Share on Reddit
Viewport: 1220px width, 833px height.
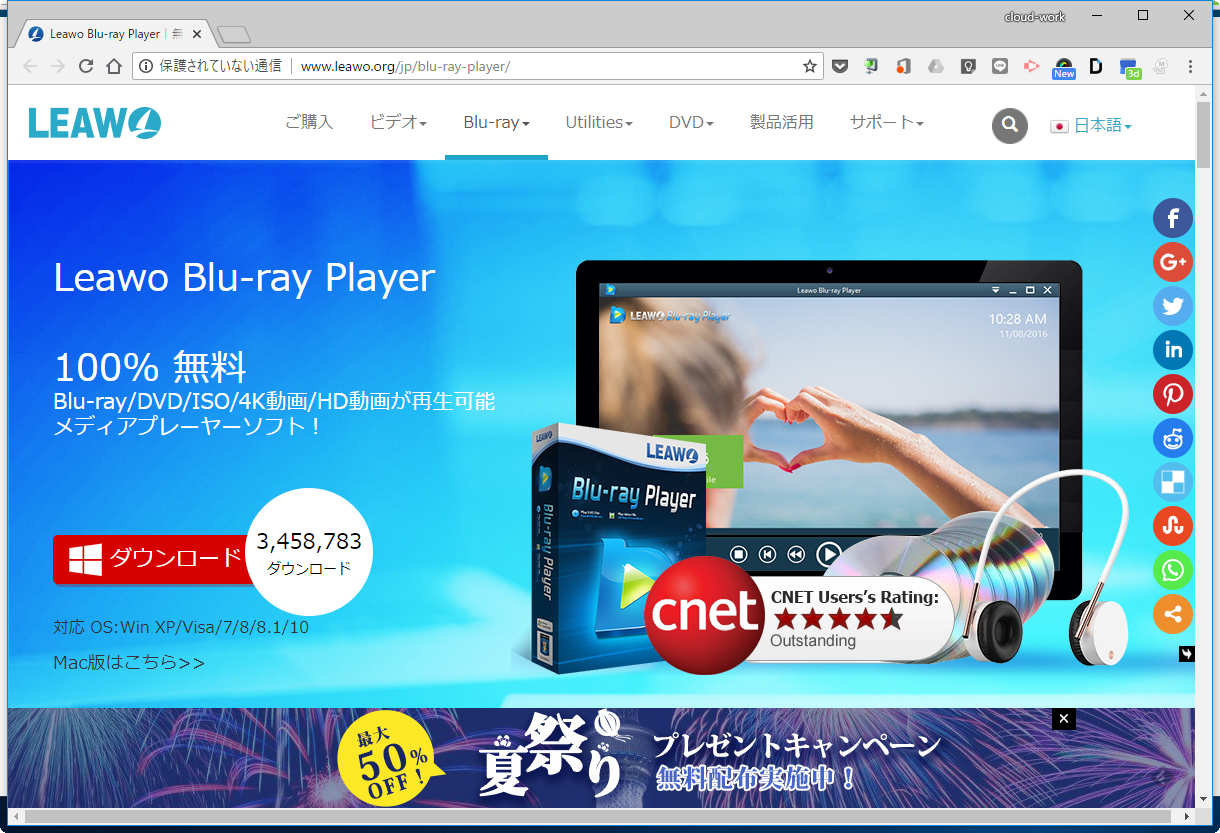click(x=1173, y=438)
